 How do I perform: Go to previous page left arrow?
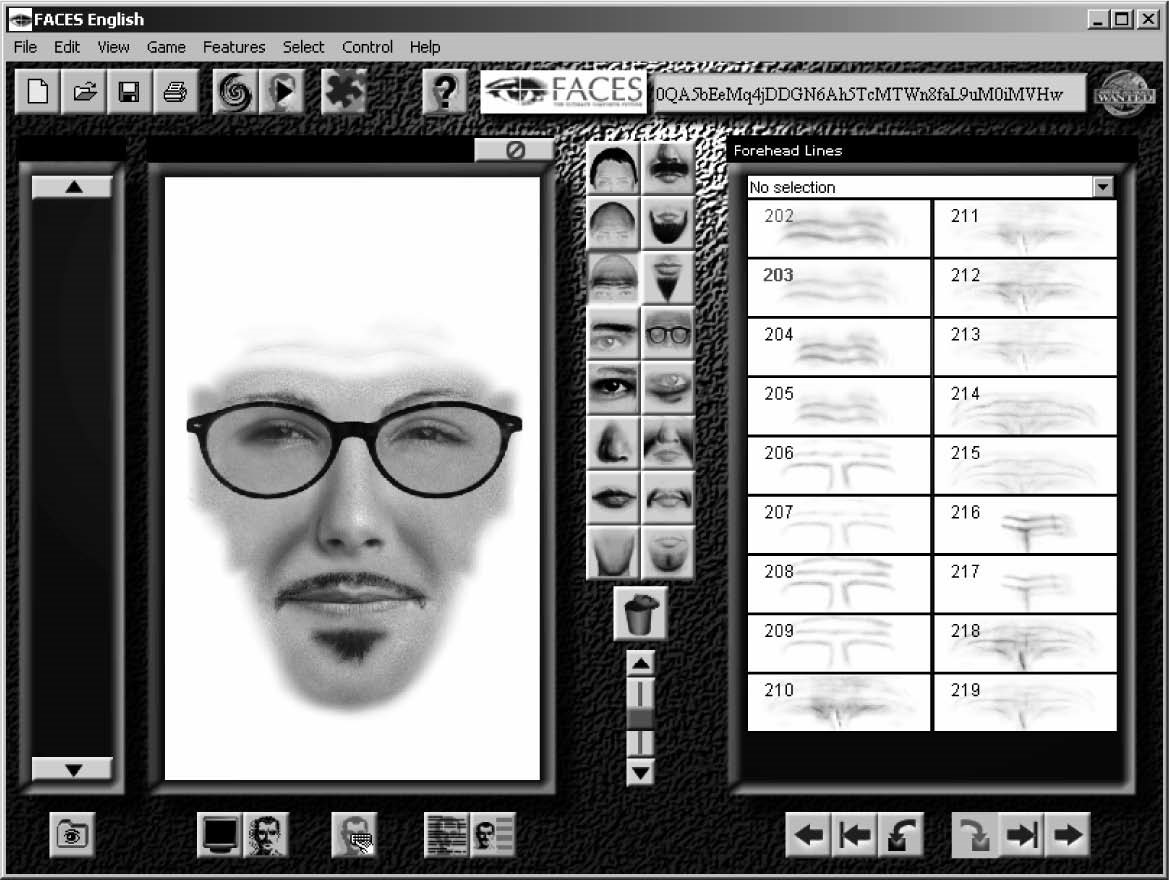809,835
